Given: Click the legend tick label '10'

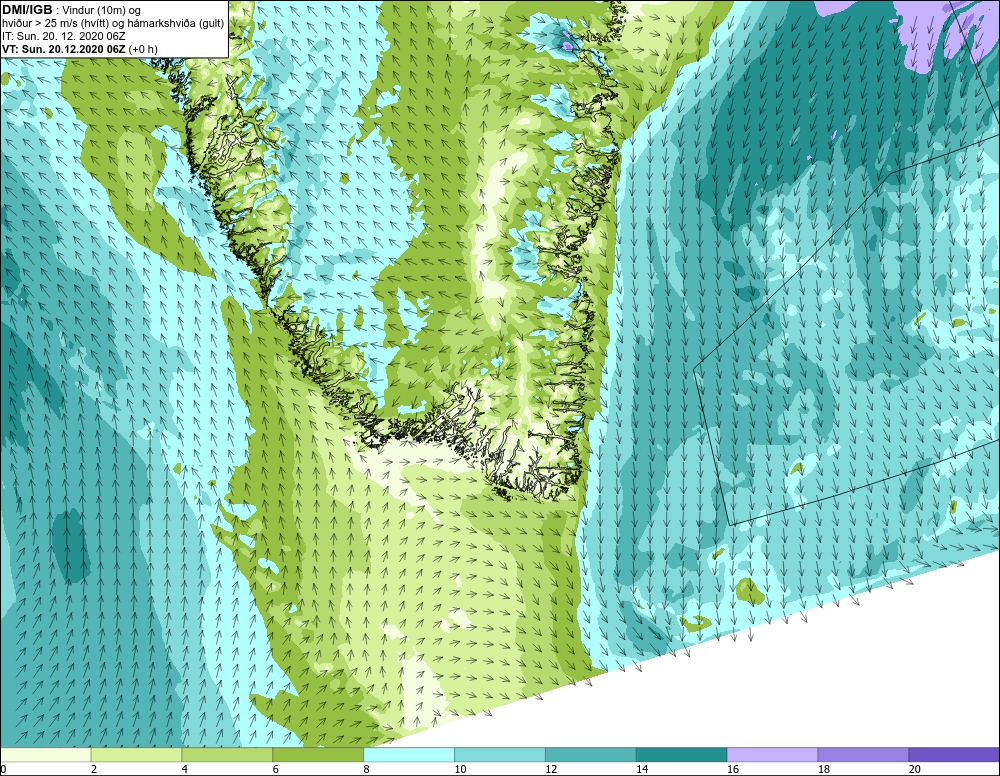Looking at the screenshot, I should pyautogui.click(x=460, y=769).
